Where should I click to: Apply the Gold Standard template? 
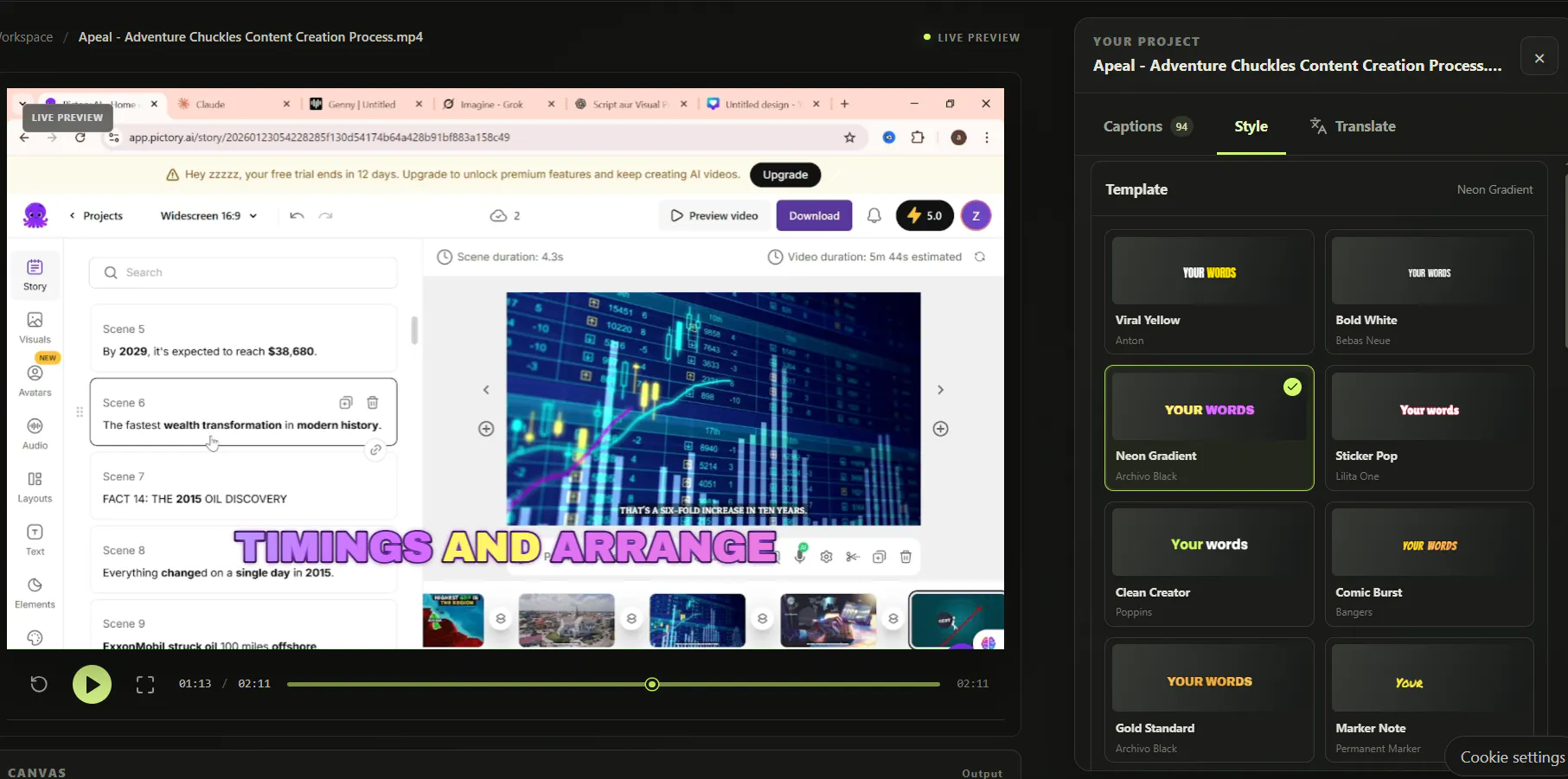[1209, 700]
